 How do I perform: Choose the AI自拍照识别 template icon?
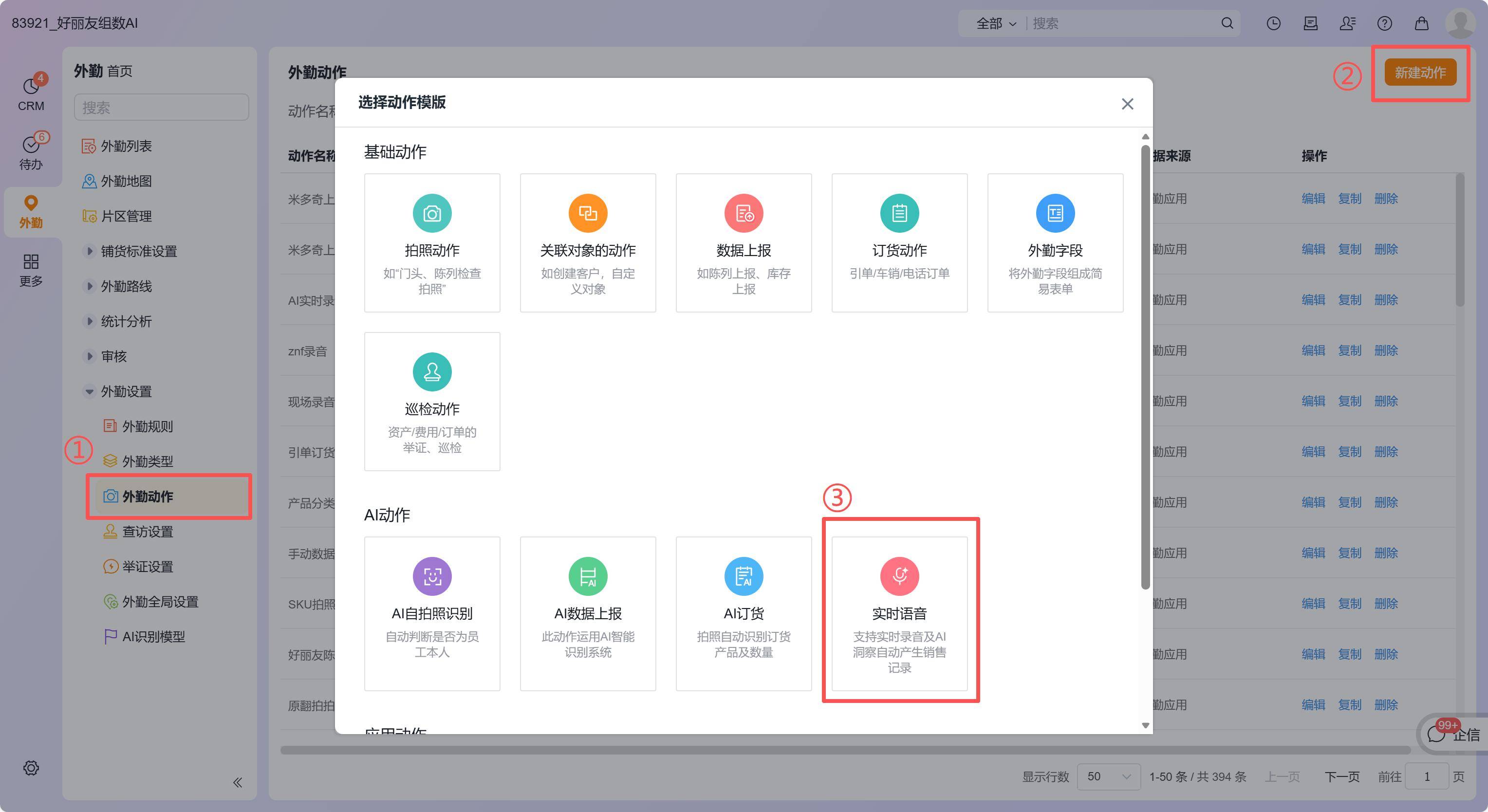[432, 576]
